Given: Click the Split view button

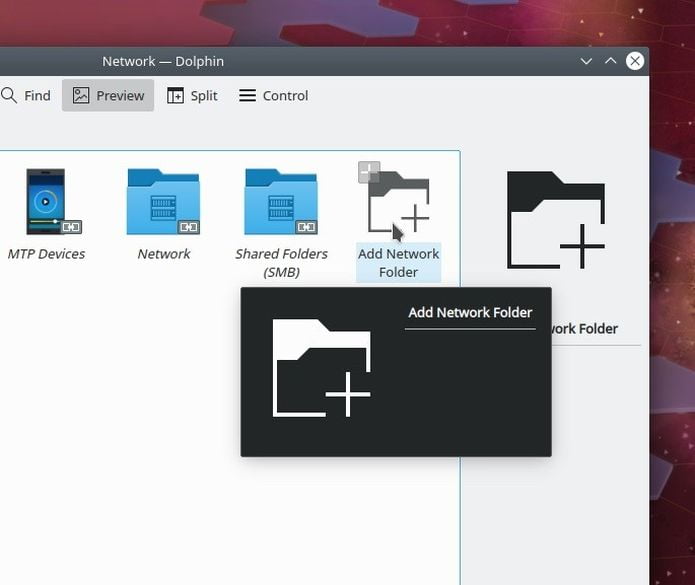Looking at the screenshot, I should pyautogui.click(x=192, y=95).
